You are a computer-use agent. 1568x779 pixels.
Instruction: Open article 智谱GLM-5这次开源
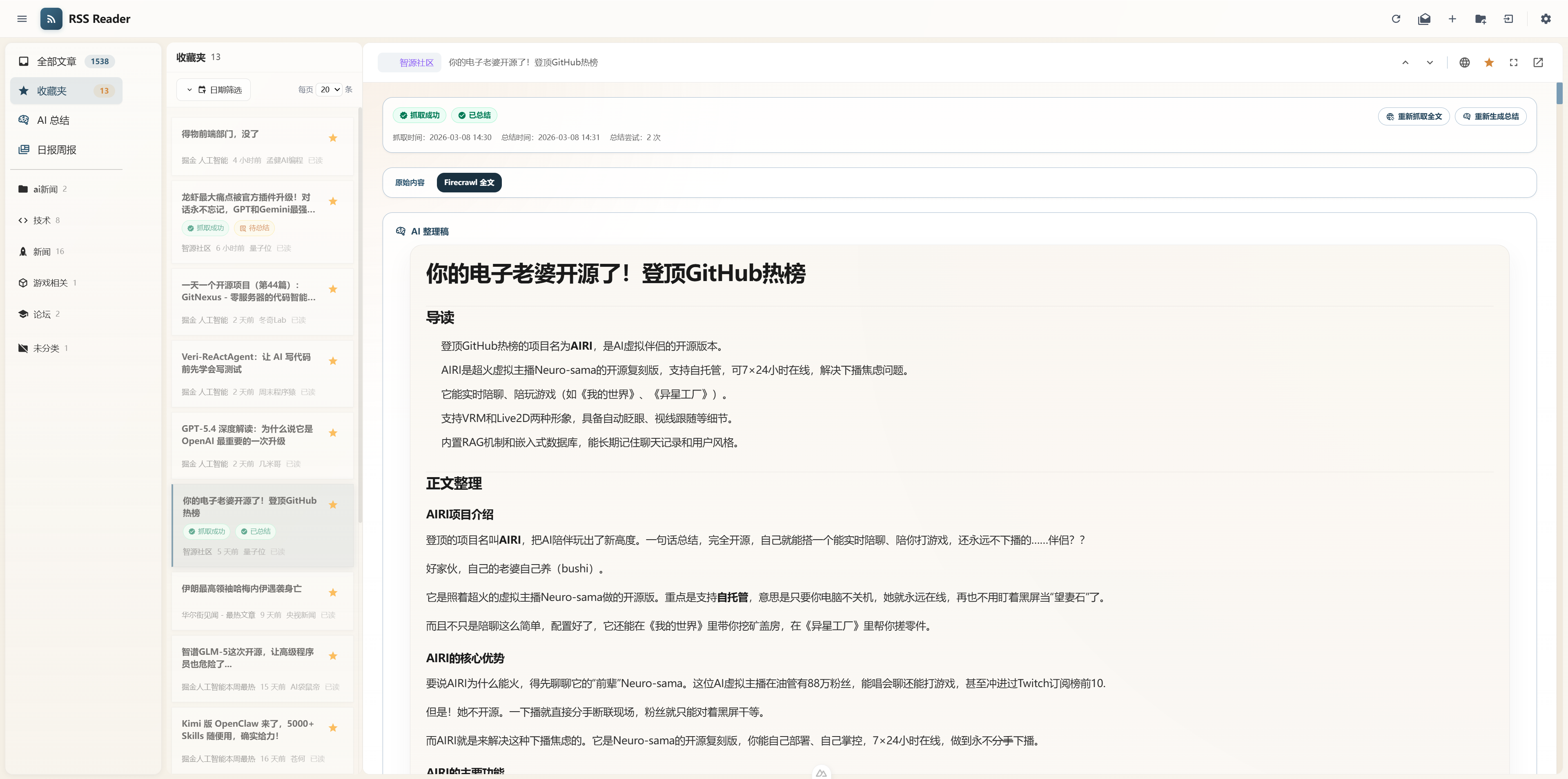click(x=262, y=668)
